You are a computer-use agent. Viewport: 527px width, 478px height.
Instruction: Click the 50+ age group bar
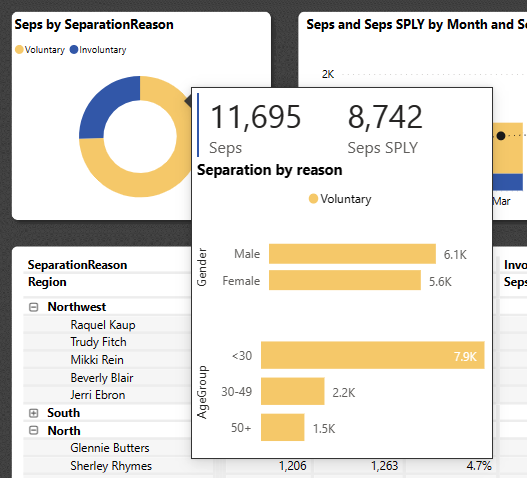tap(283, 427)
